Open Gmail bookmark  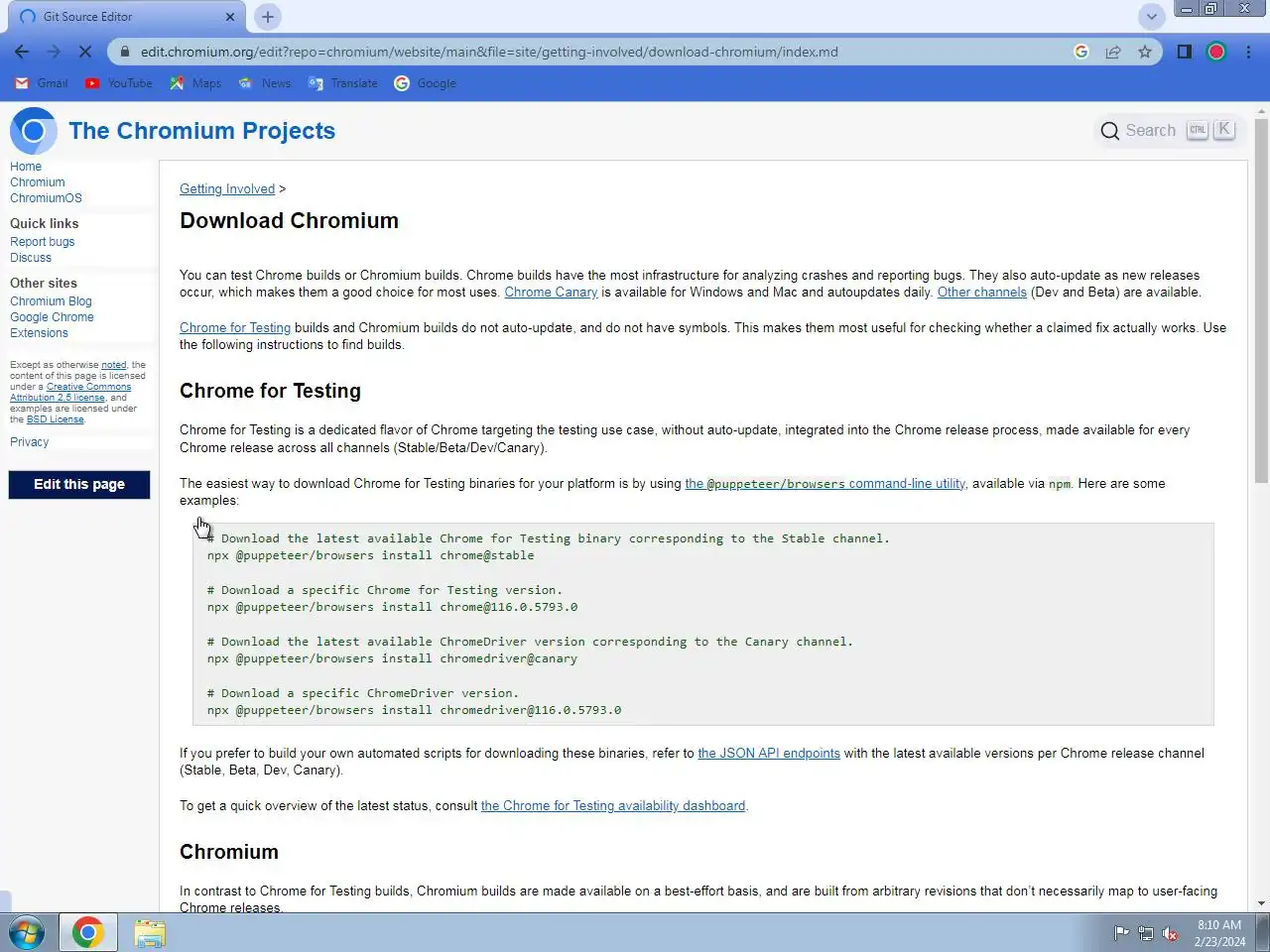coord(42,83)
